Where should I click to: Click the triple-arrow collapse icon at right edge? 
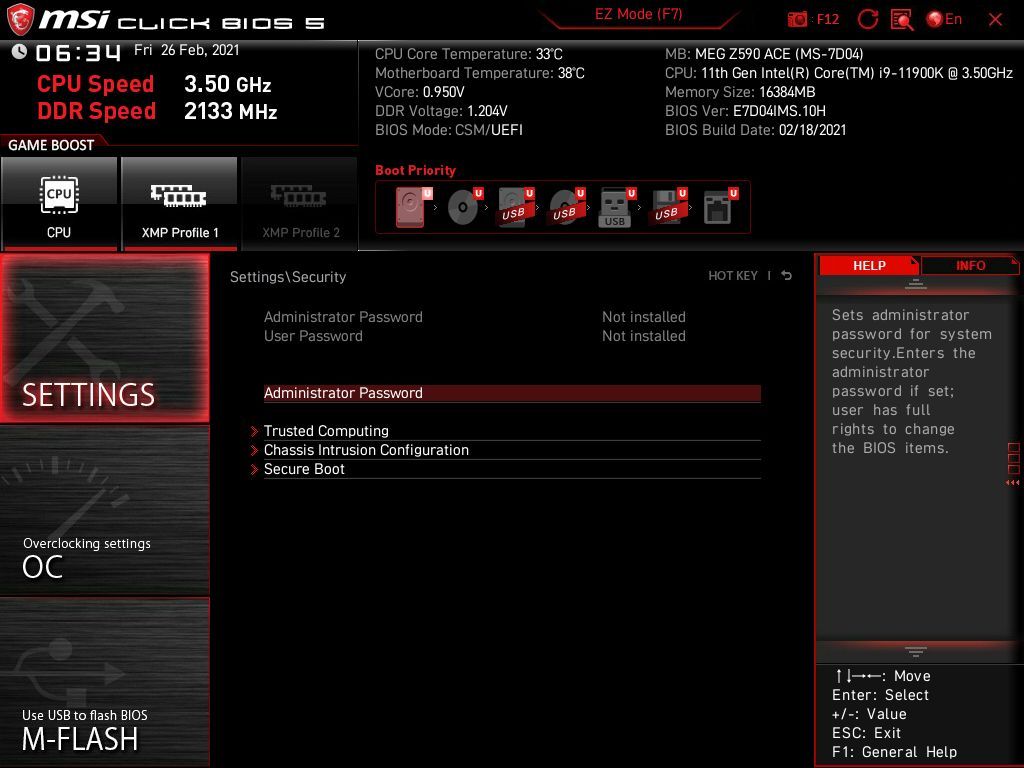1012,483
